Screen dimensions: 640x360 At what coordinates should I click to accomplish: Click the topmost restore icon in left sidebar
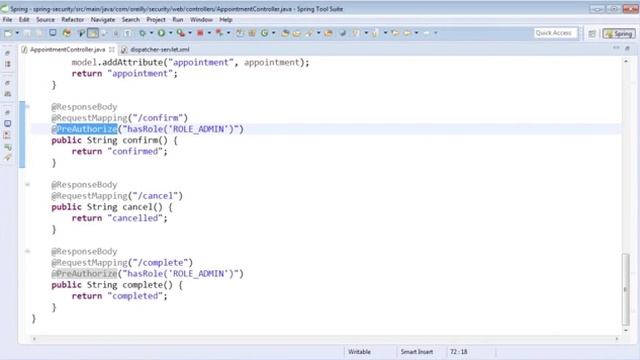(8, 53)
